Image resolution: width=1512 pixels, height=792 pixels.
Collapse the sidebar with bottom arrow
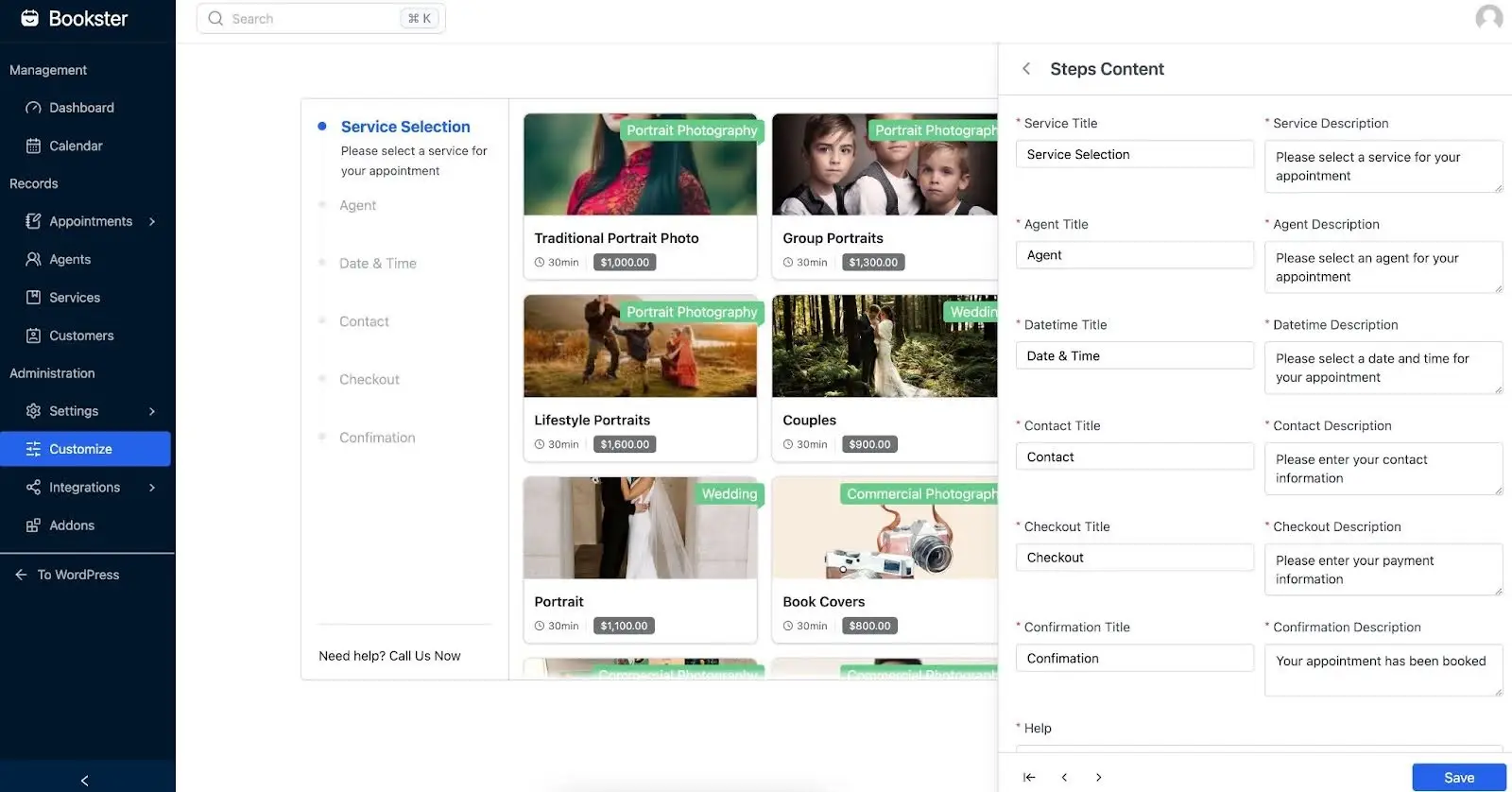[x=85, y=780]
